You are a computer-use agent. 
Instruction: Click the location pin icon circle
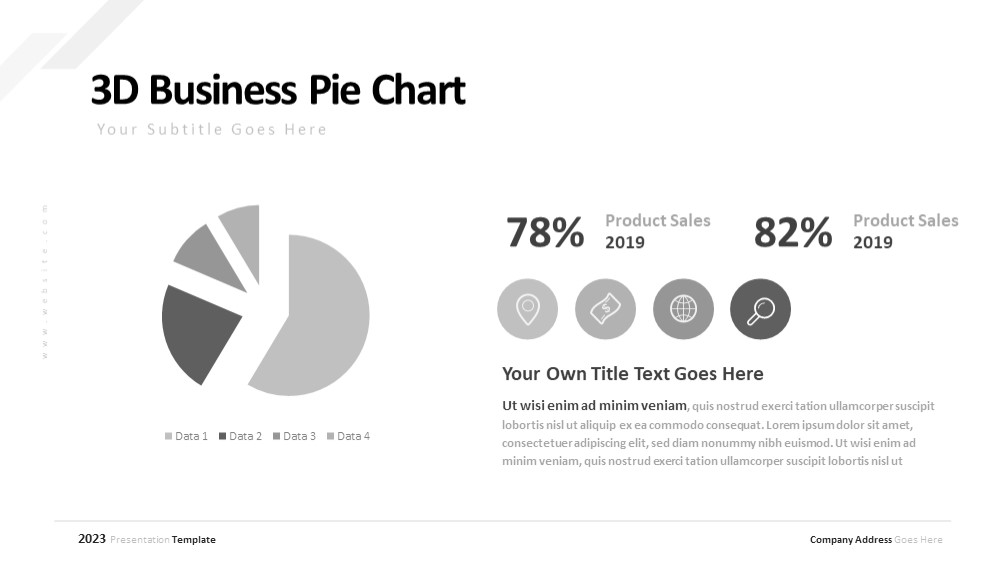[x=527, y=309]
